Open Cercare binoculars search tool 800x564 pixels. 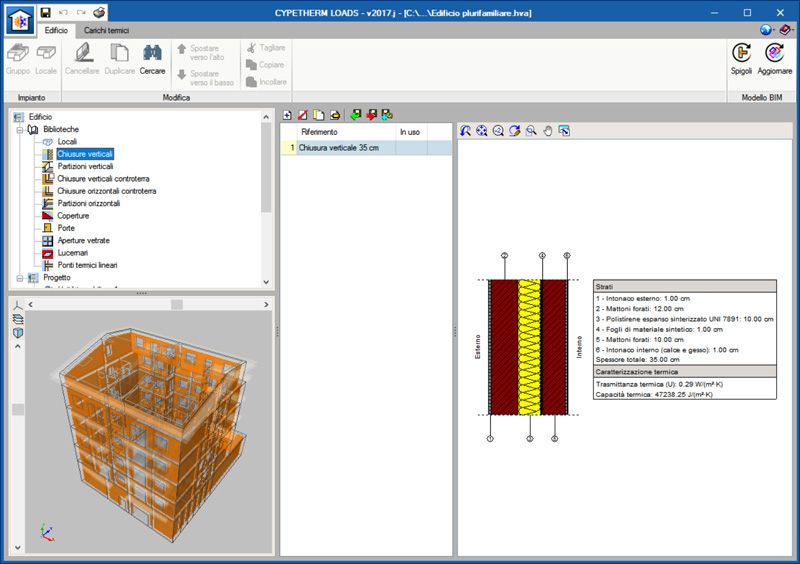click(152, 53)
